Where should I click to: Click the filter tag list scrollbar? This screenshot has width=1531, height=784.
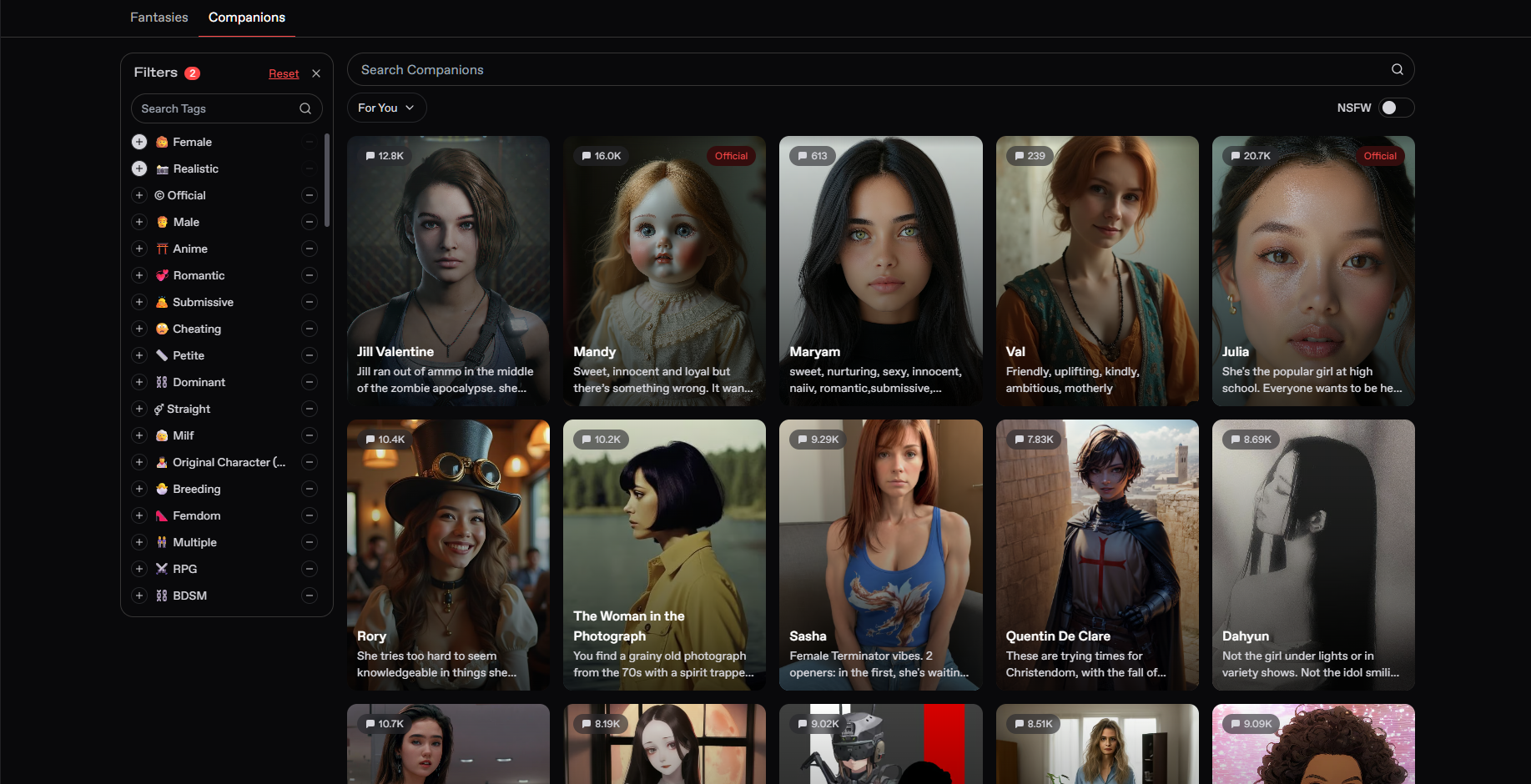pyautogui.click(x=327, y=179)
